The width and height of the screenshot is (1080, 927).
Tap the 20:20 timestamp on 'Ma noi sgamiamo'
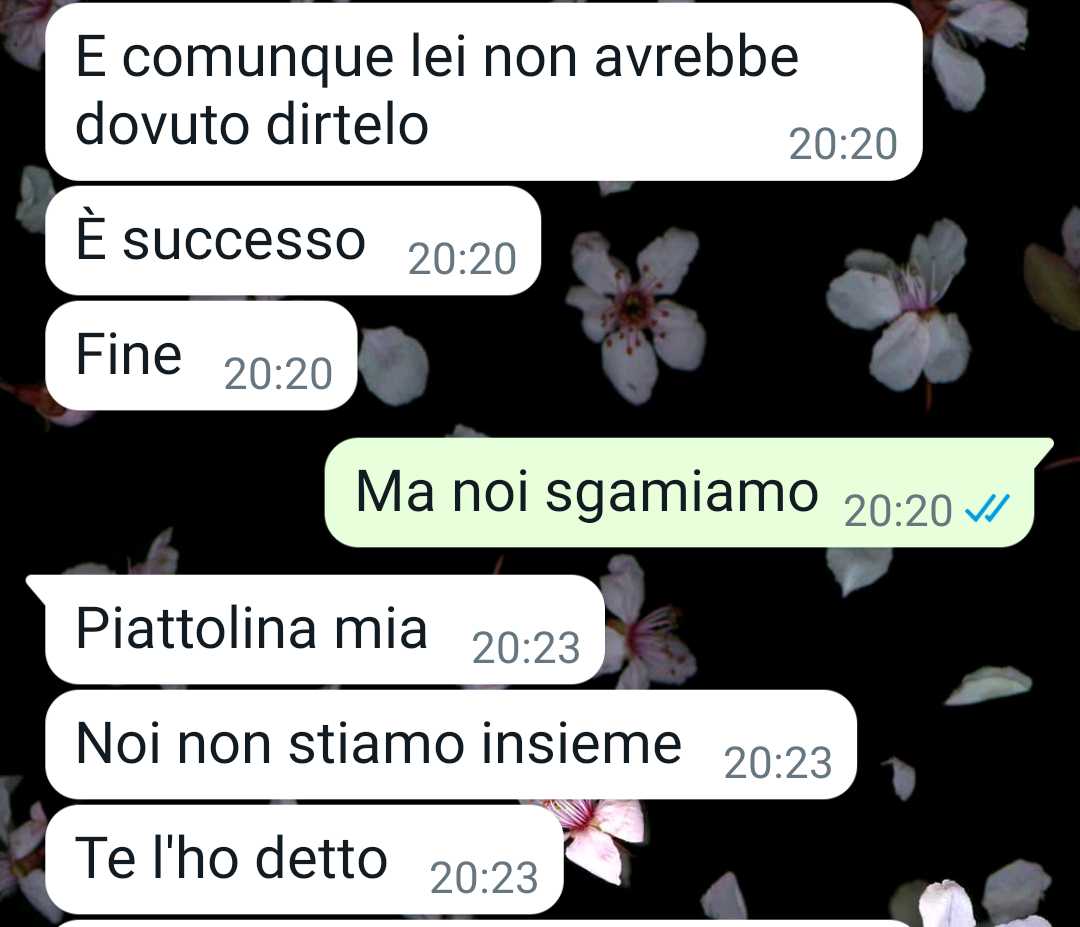click(x=898, y=511)
